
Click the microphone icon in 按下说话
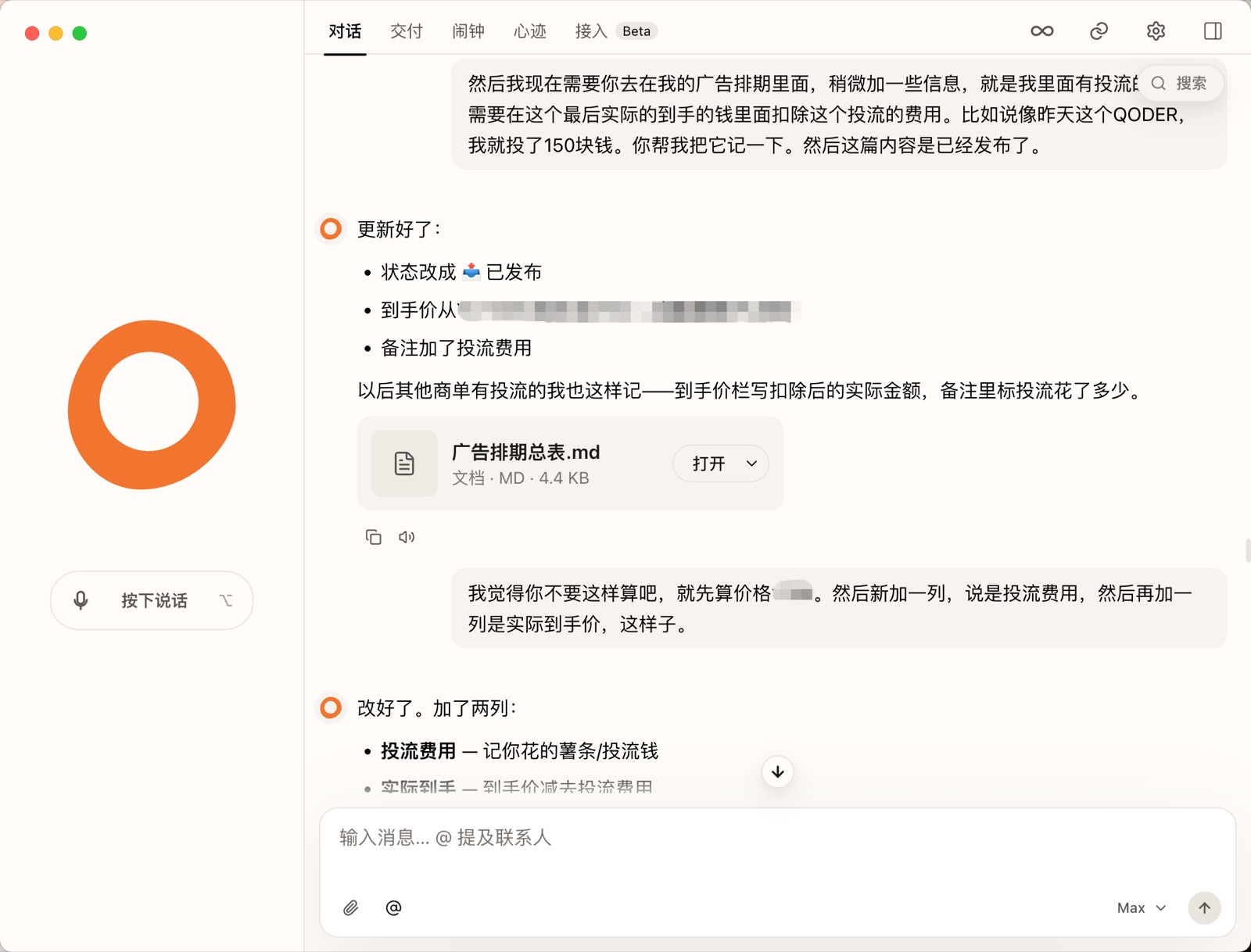pos(81,600)
